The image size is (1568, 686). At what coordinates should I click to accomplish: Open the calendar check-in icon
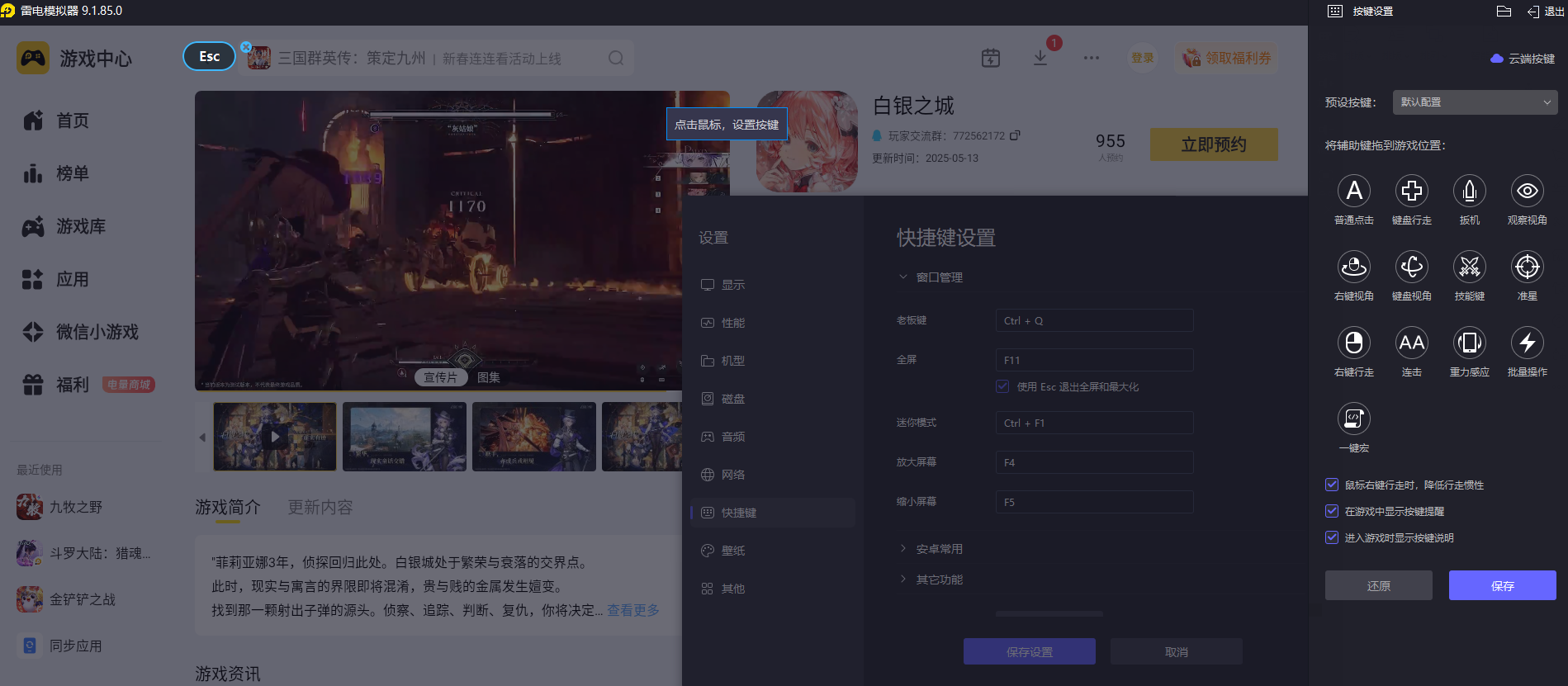pyautogui.click(x=991, y=58)
